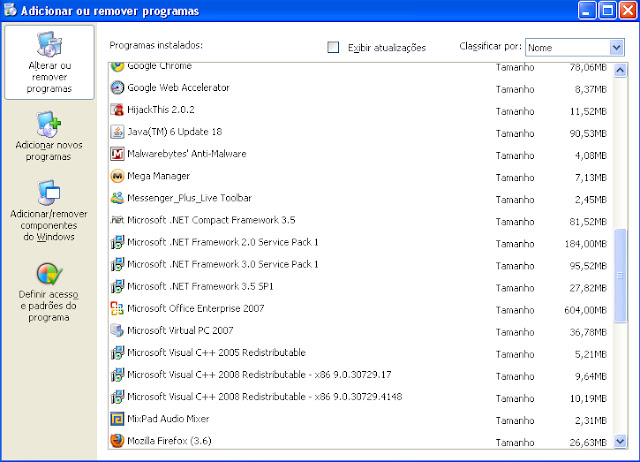Select Messenger_Plus_Live Toolbar entry
Viewport: 640px width, 462px height.
(x=361, y=198)
